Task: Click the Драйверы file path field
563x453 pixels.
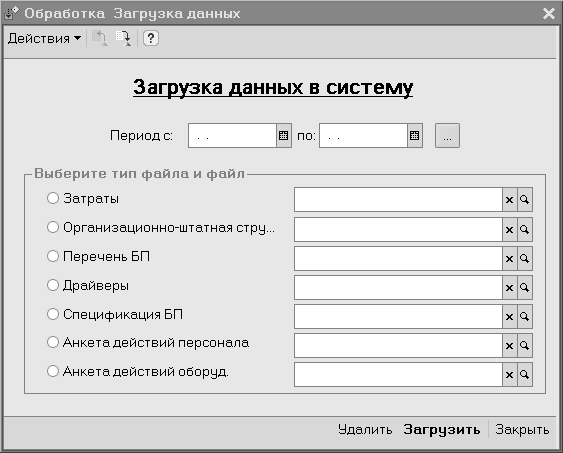Action: coord(398,288)
